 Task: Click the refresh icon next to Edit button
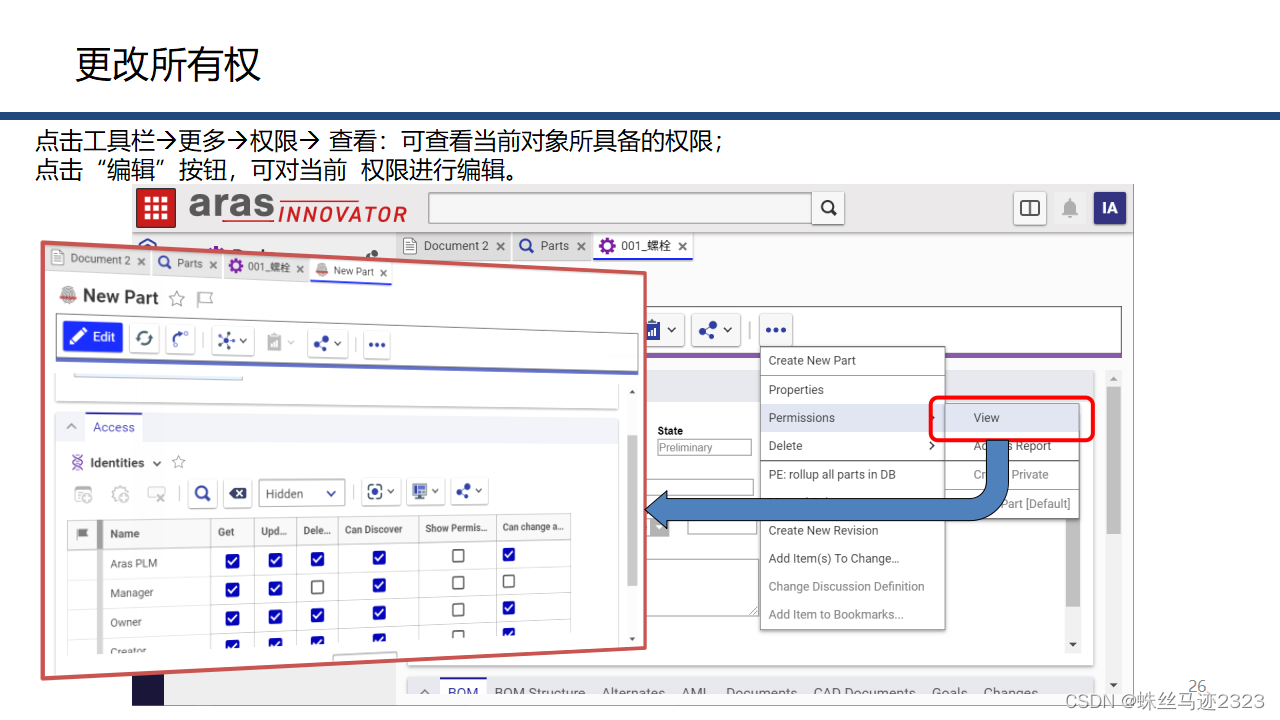(x=143, y=338)
